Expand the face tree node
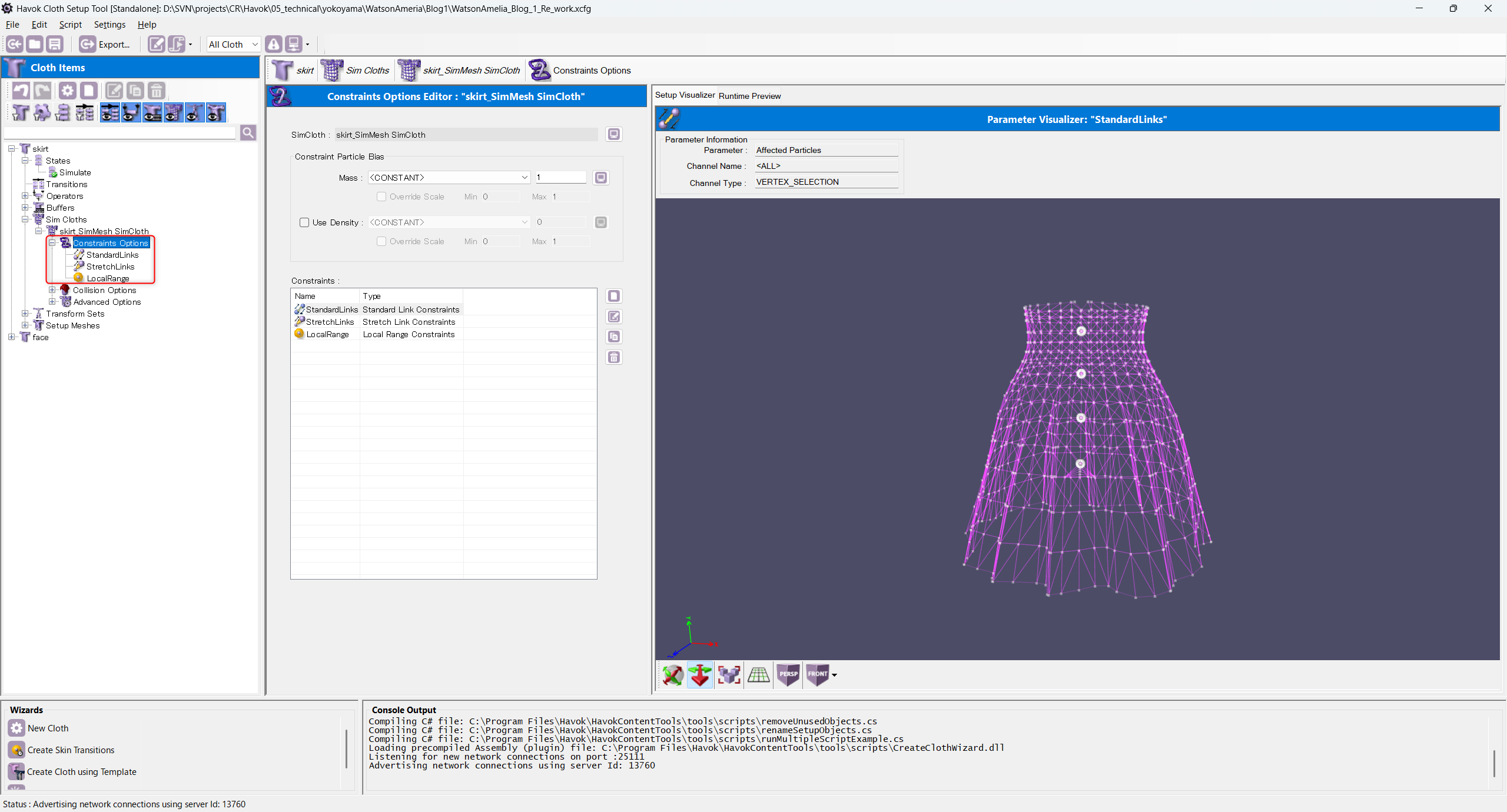1507x812 pixels. click(x=11, y=337)
